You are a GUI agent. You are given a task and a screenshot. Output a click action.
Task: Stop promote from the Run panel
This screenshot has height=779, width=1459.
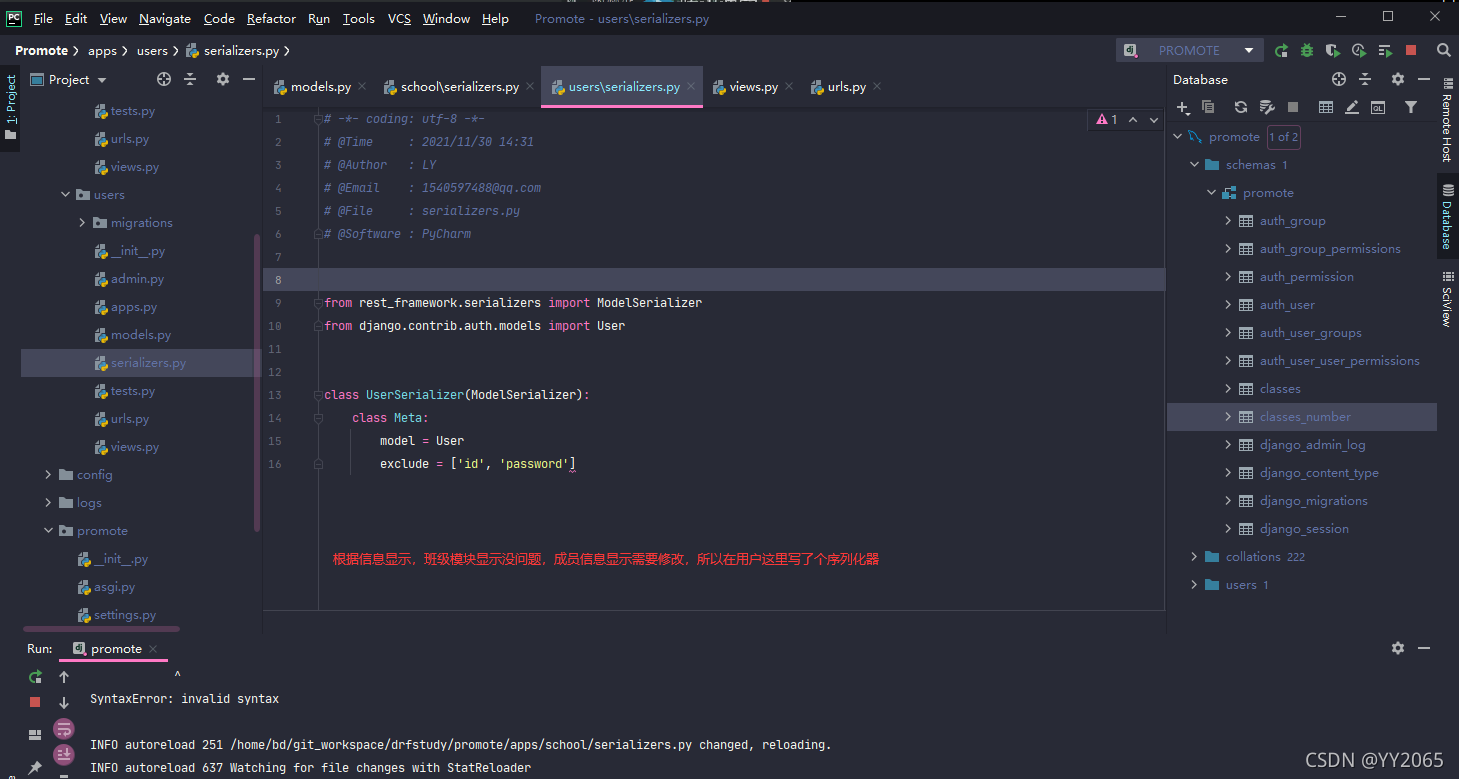tap(35, 702)
